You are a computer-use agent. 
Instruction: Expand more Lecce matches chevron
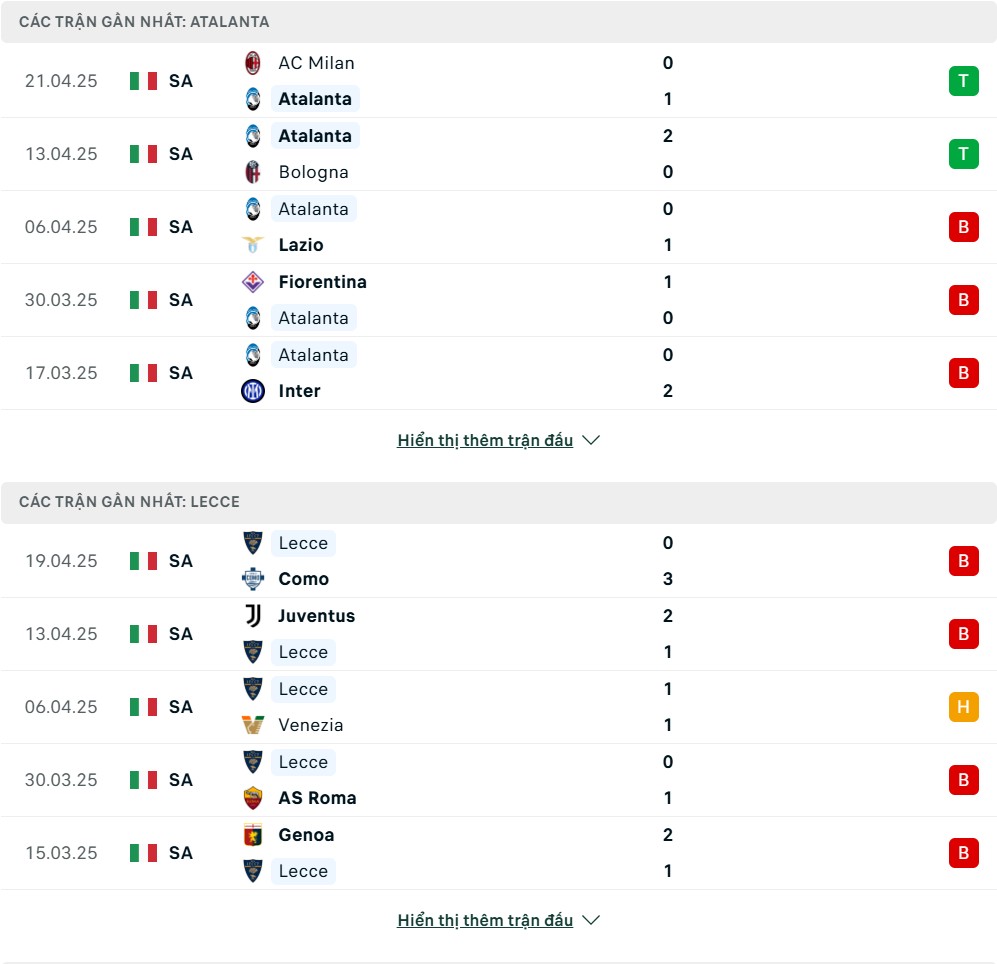click(591, 920)
